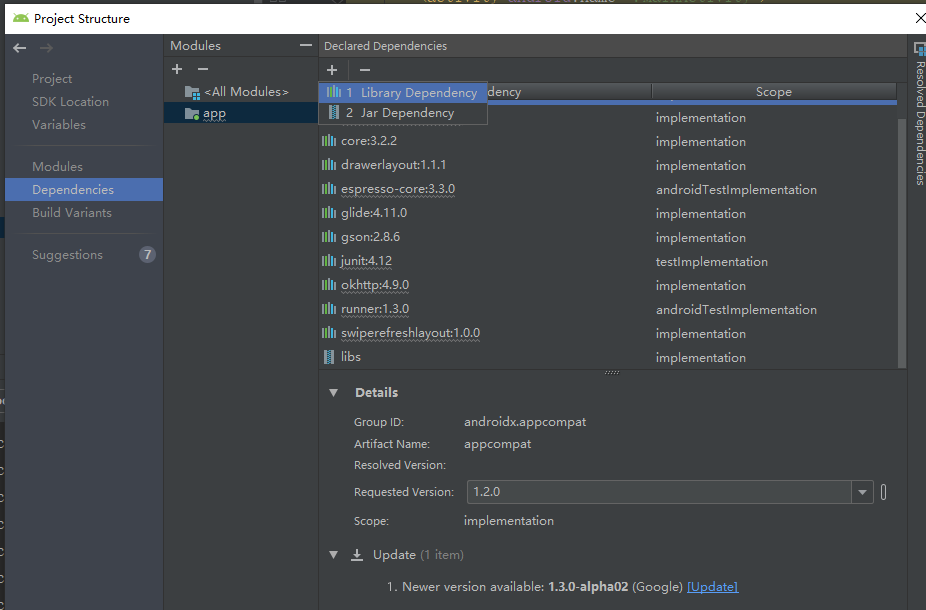Click the dependency list vertical scrollbar
Viewport: 926px width, 610px height.
click(902, 242)
